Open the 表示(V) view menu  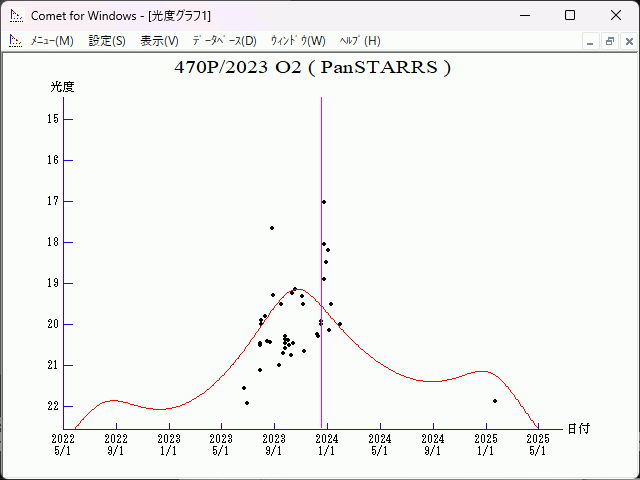coord(159,41)
